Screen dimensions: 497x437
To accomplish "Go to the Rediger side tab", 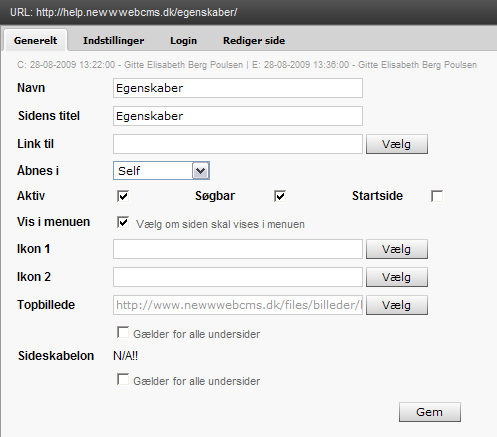I will coord(254,40).
